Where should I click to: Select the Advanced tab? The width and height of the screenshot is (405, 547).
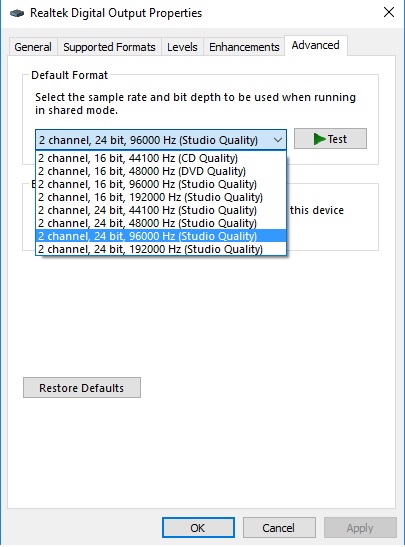[x=316, y=45]
